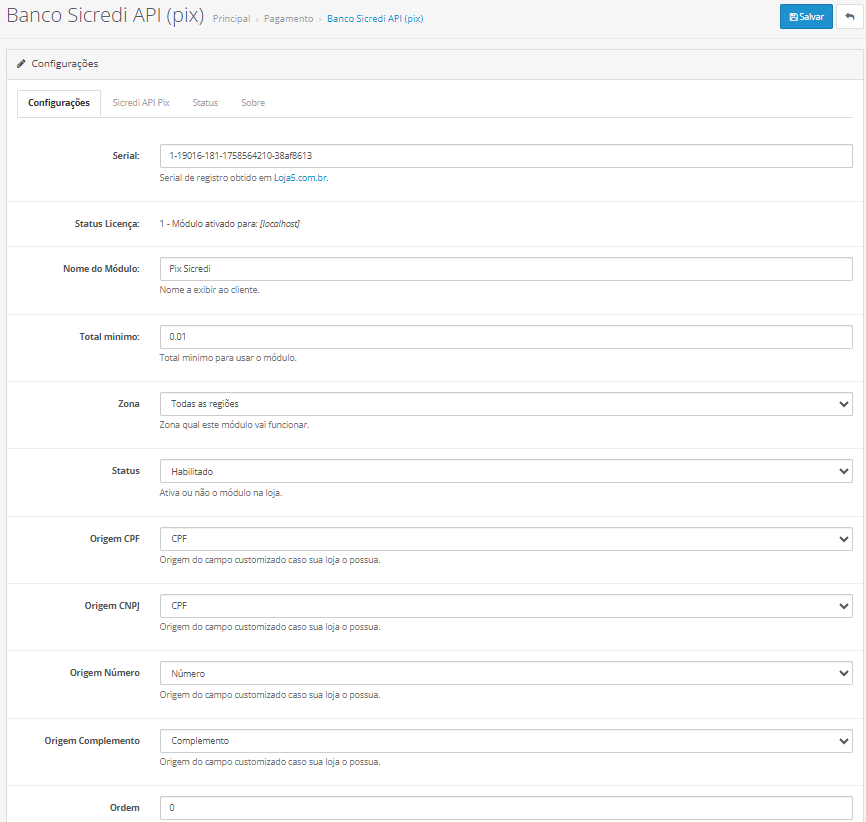Image resolution: width=866 pixels, height=822 pixels.
Task: Expand the Origem Número dropdown
Action: (505, 673)
